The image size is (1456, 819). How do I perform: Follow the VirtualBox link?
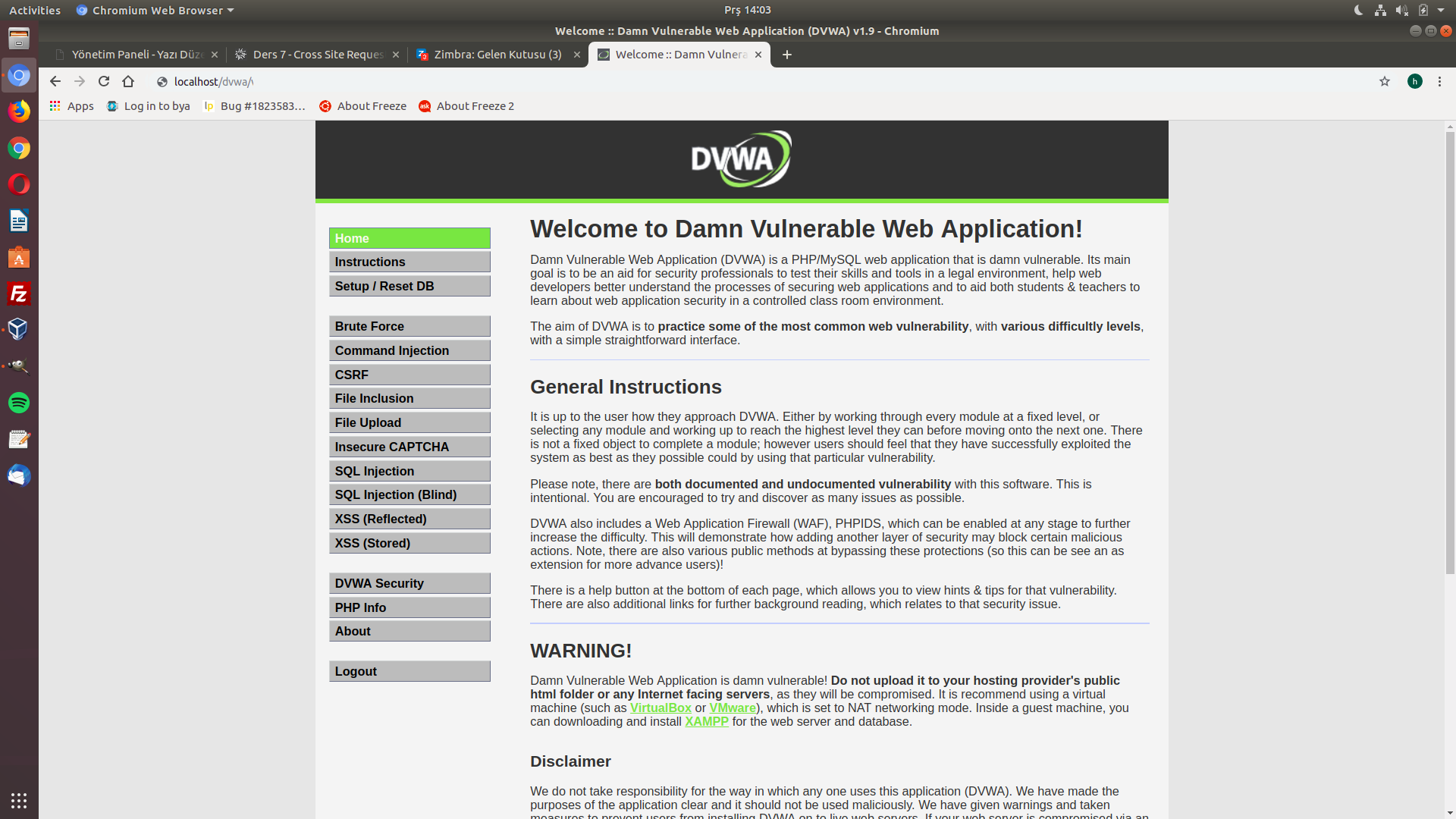(661, 708)
